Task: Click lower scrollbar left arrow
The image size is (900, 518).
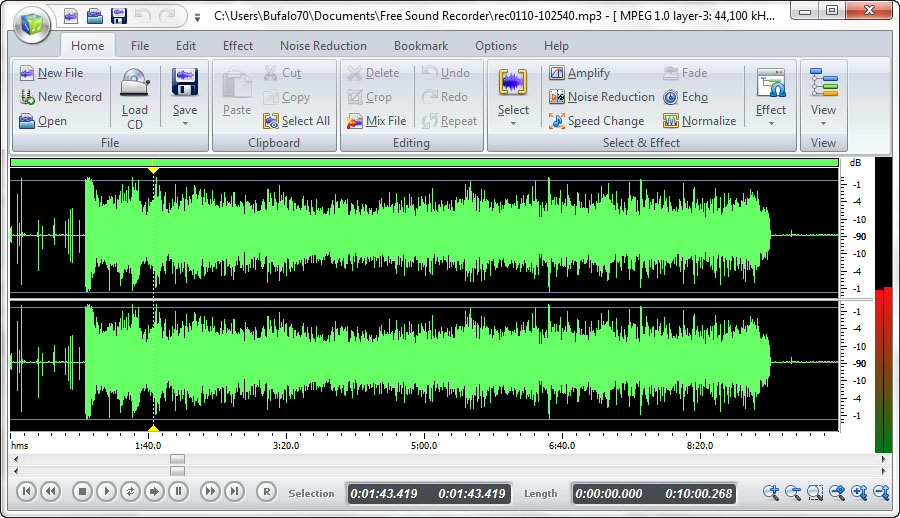Action: coord(15,471)
